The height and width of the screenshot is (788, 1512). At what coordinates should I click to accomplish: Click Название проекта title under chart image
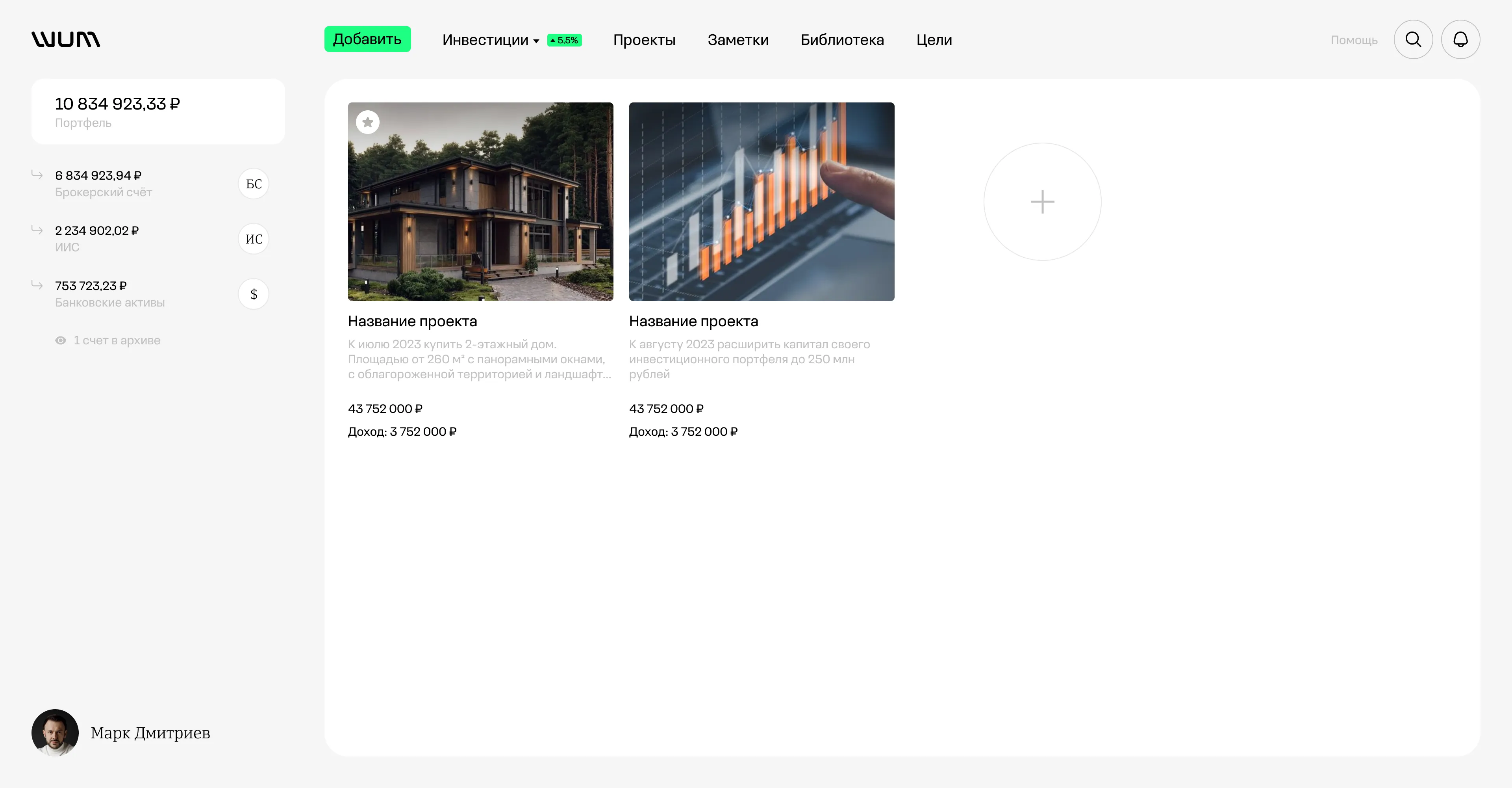click(693, 321)
